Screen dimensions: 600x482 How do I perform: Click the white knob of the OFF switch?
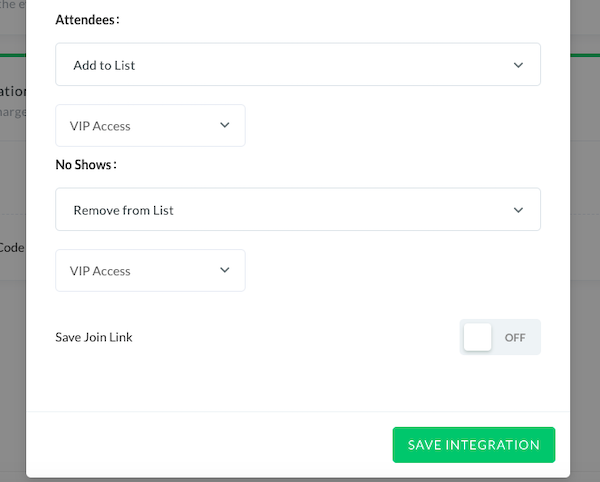coord(478,337)
